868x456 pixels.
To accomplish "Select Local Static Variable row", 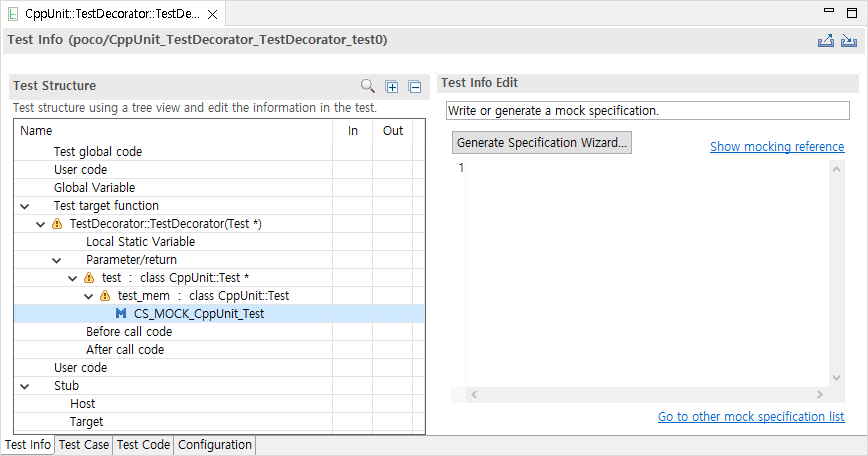I will point(219,242).
